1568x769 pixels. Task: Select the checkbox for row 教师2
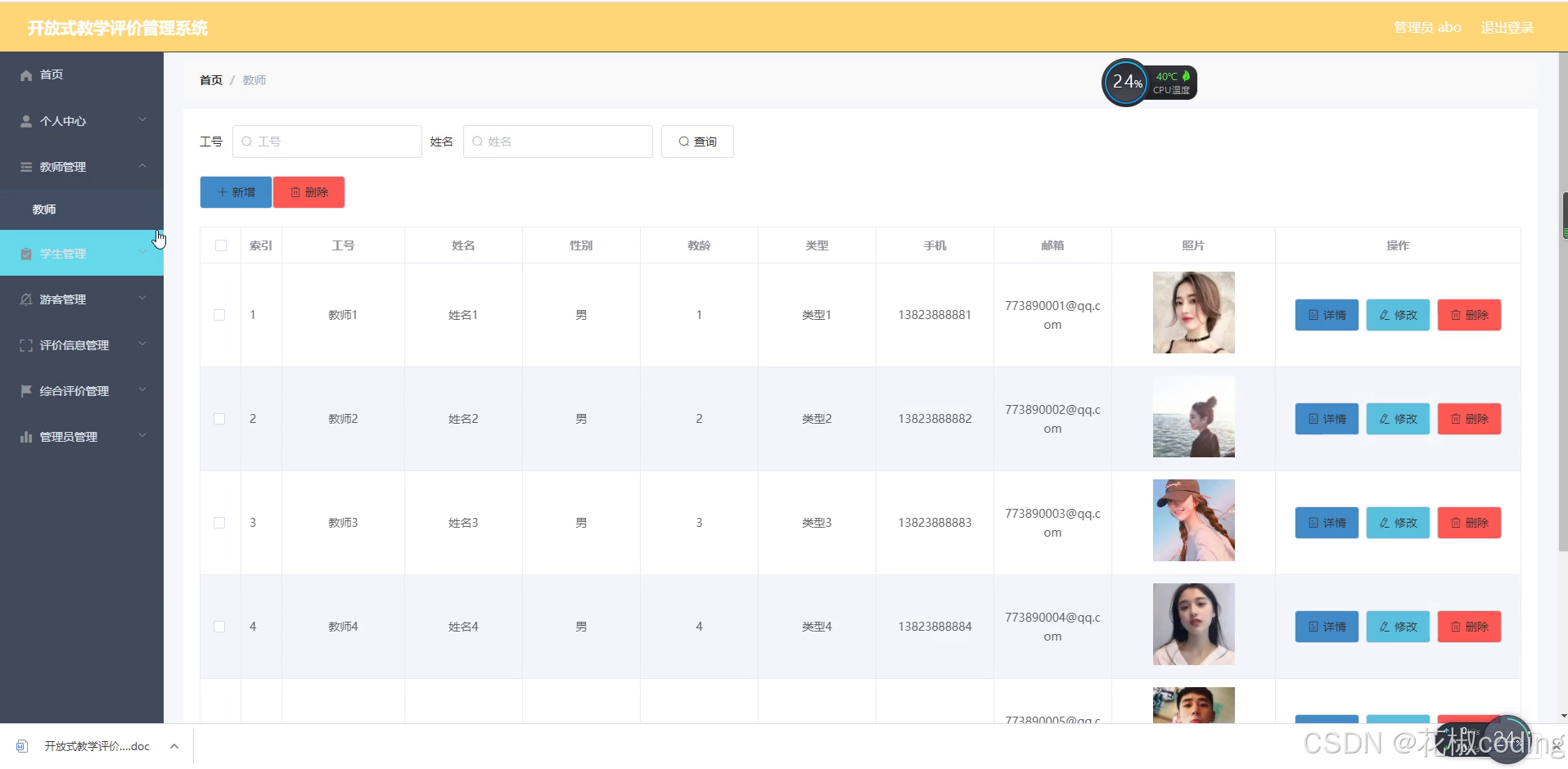(x=219, y=419)
